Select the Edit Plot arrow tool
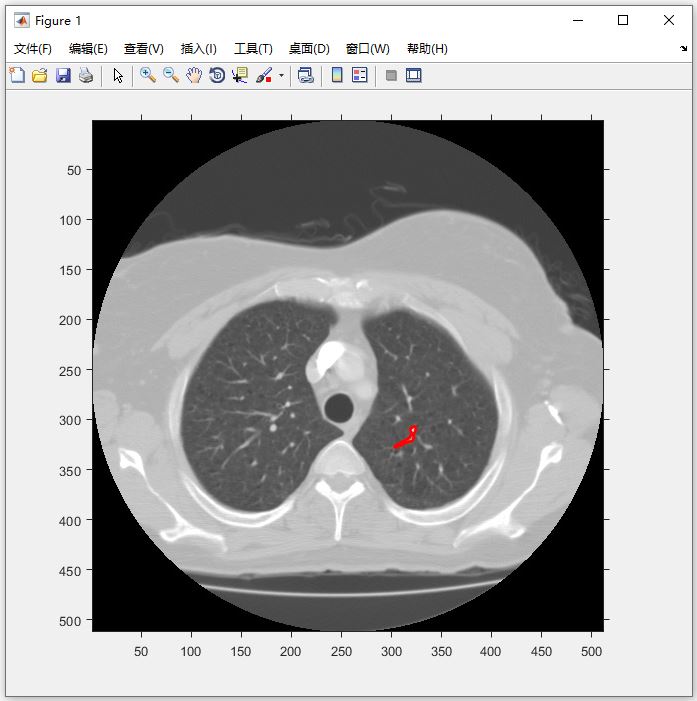The height and width of the screenshot is (701, 697). (x=118, y=75)
